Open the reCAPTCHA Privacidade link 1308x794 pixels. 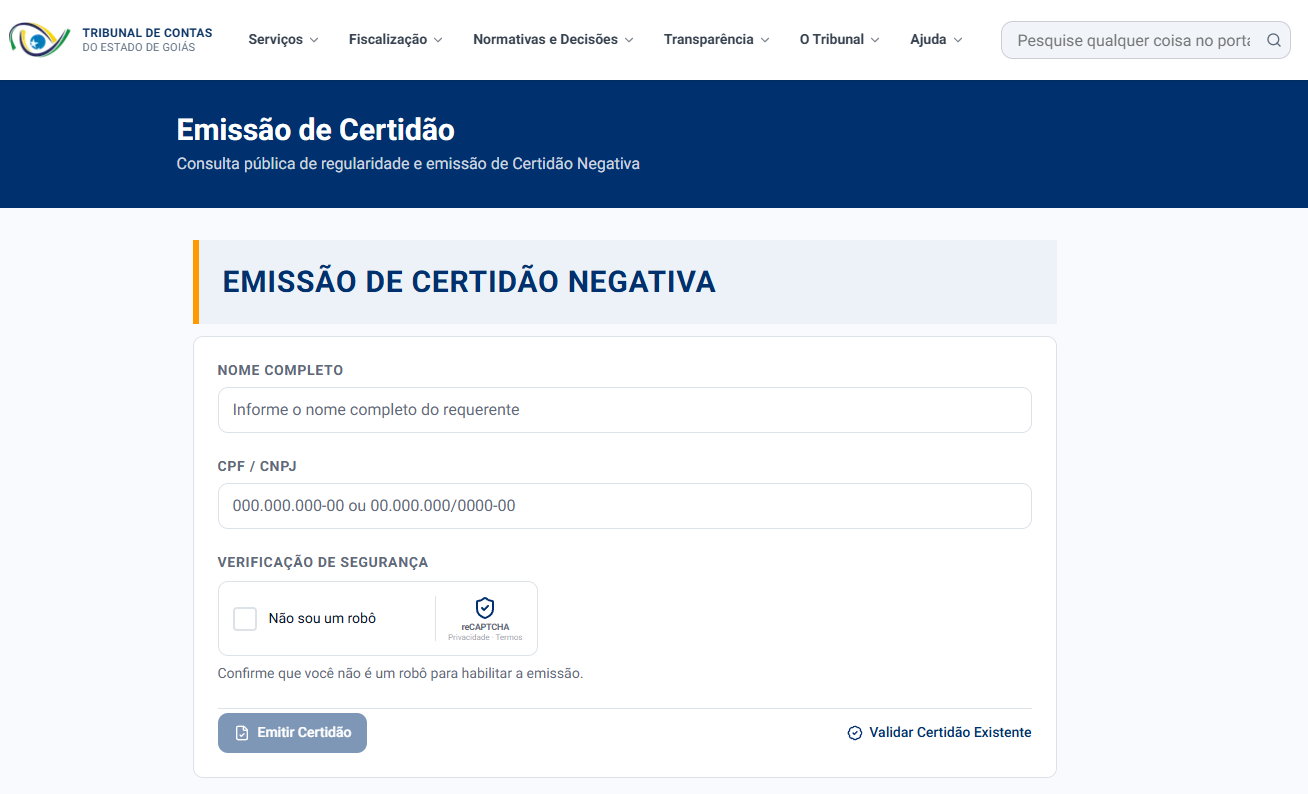click(x=468, y=638)
